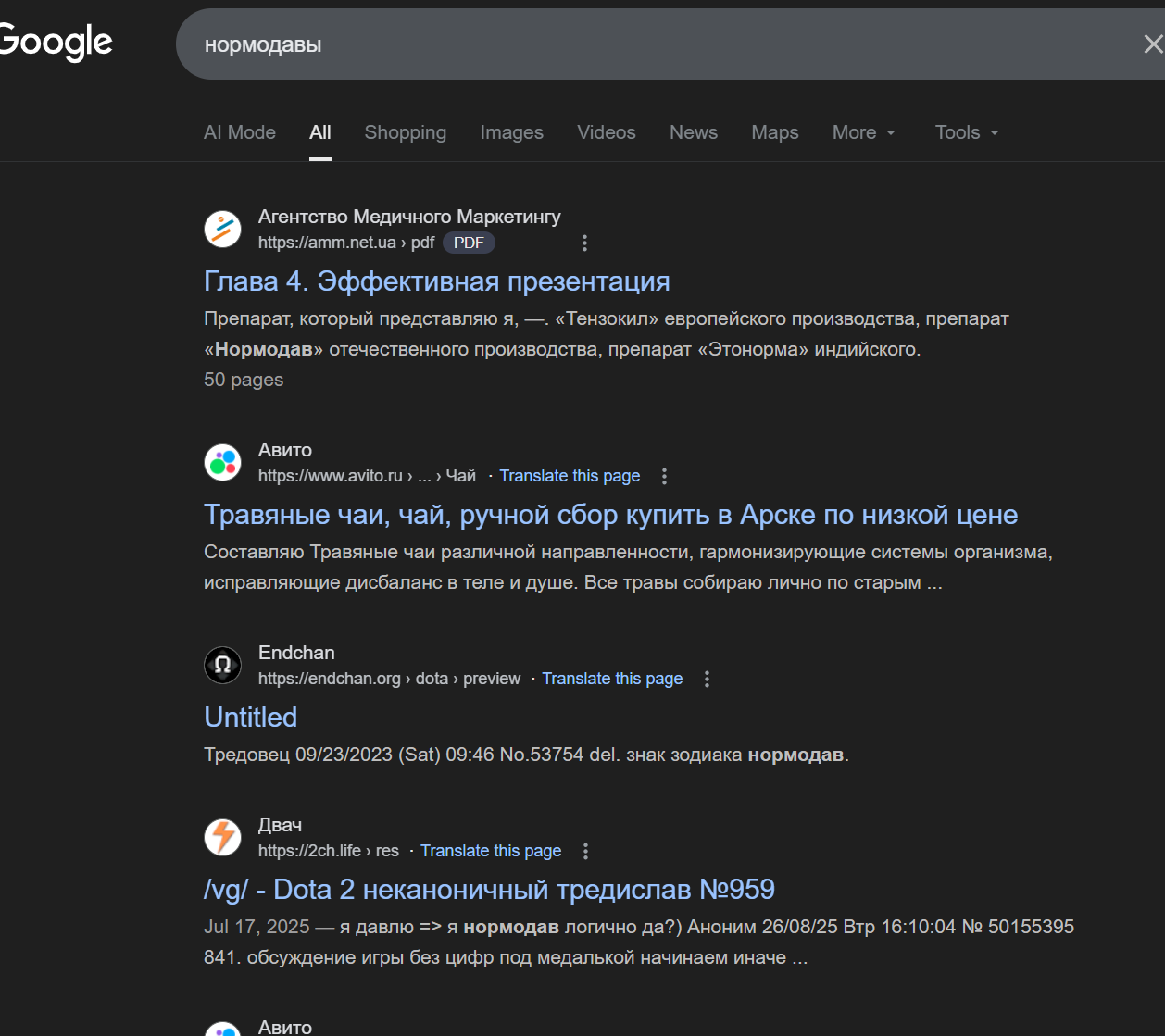The height and width of the screenshot is (1036, 1165).
Task: Click the Агентство Медичного Маркетингу favicon
Action: pyautogui.click(x=222, y=229)
